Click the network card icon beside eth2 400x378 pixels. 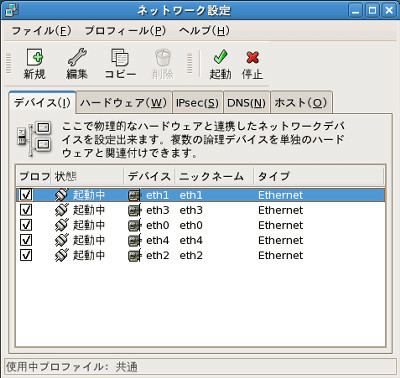click(x=135, y=255)
